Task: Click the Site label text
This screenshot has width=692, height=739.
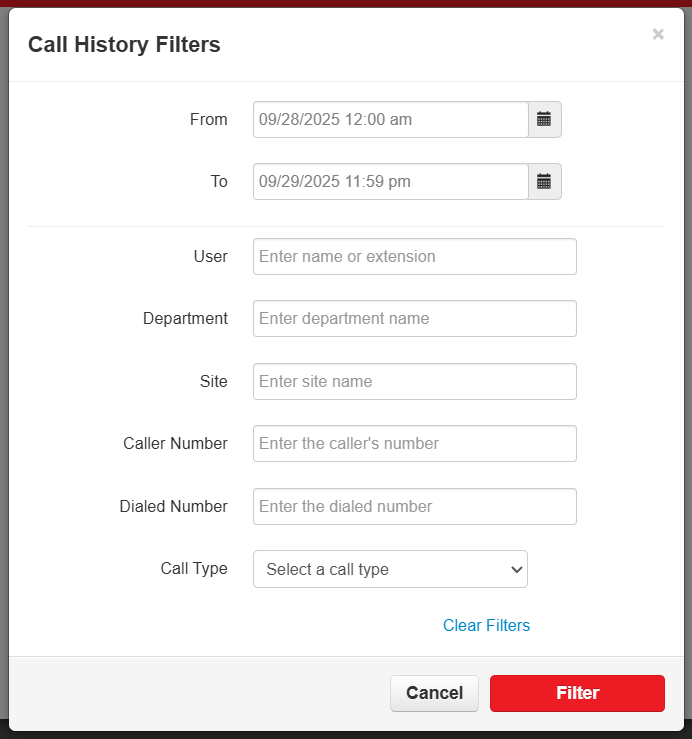Action: click(x=213, y=381)
